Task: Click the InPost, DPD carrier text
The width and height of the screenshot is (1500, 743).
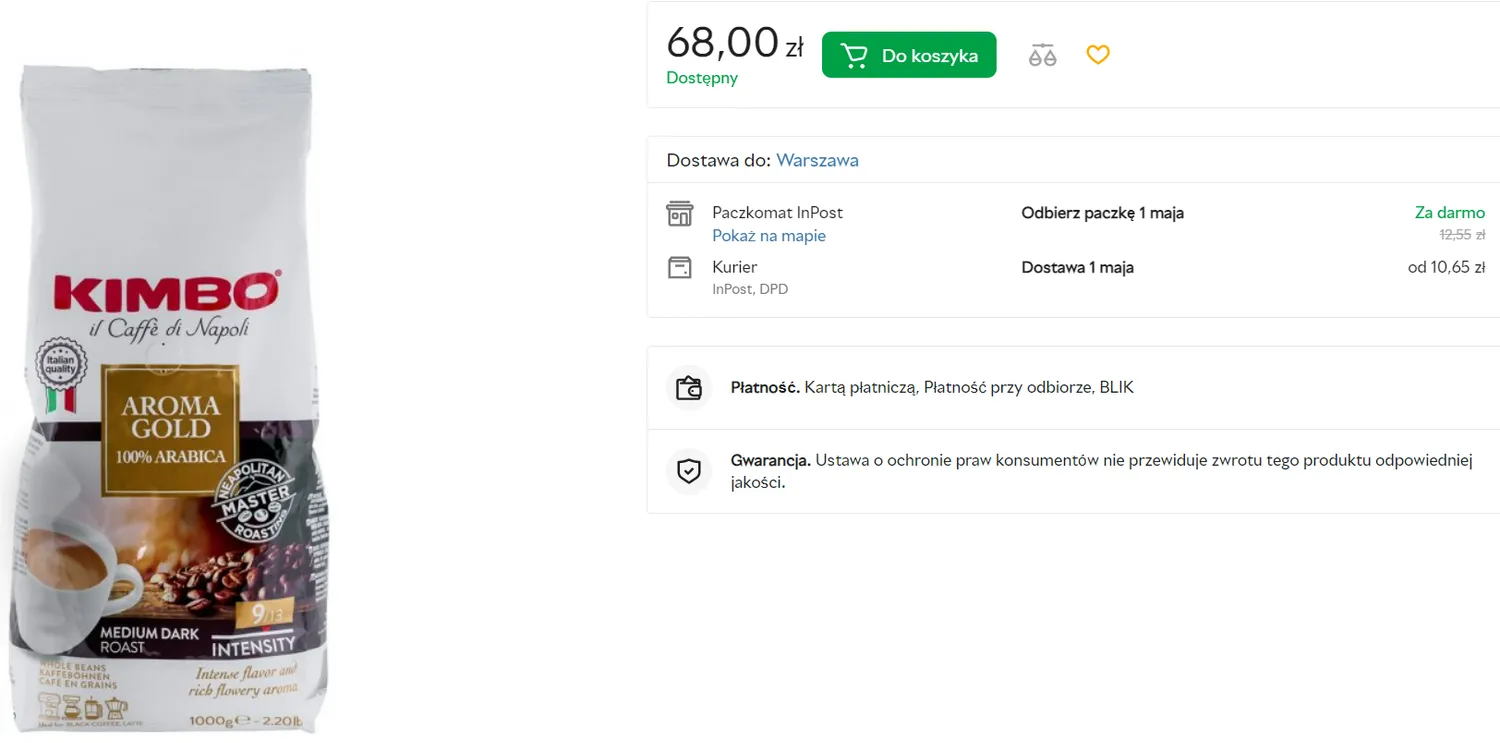Action: point(750,289)
